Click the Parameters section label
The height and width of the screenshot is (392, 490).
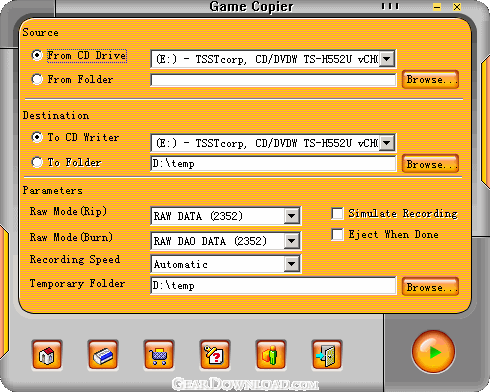pos(52,191)
